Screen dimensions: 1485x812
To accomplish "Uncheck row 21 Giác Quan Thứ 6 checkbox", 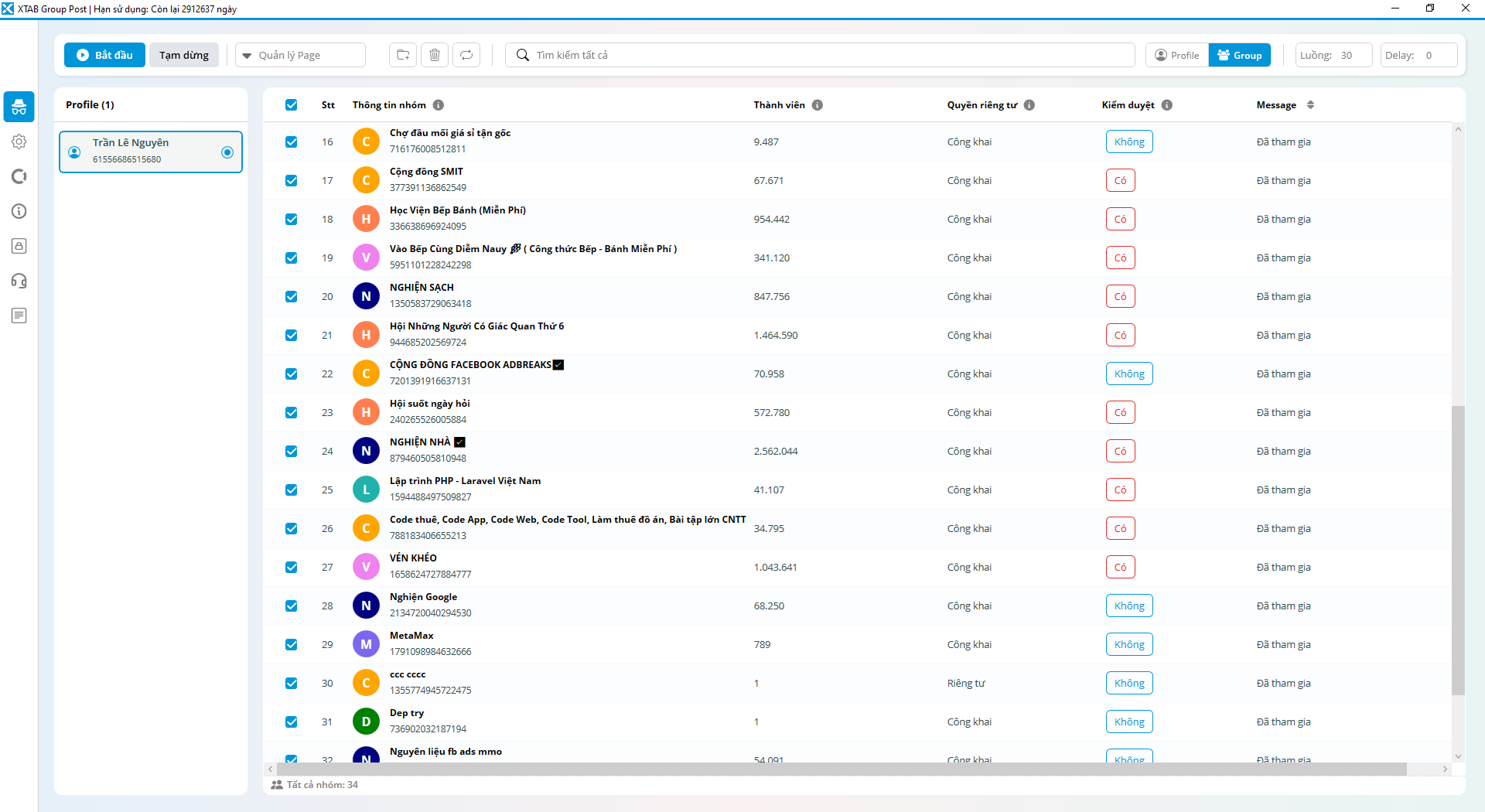I will point(292,335).
